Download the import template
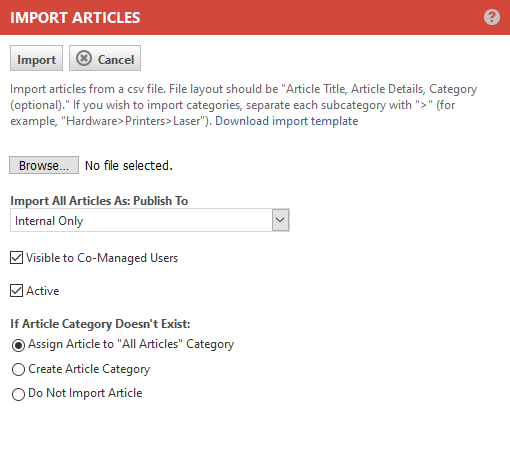 pyautogui.click(x=287, y=121)
